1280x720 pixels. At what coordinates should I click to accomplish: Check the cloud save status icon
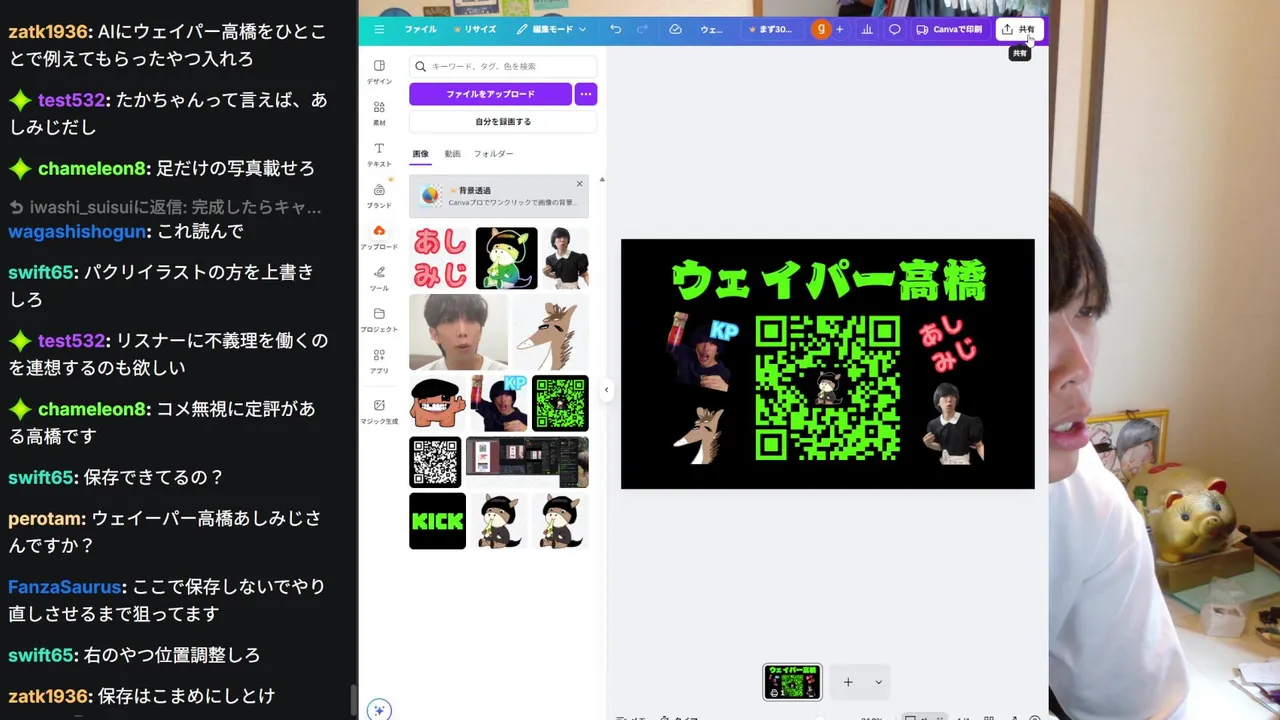coord(675,29)
